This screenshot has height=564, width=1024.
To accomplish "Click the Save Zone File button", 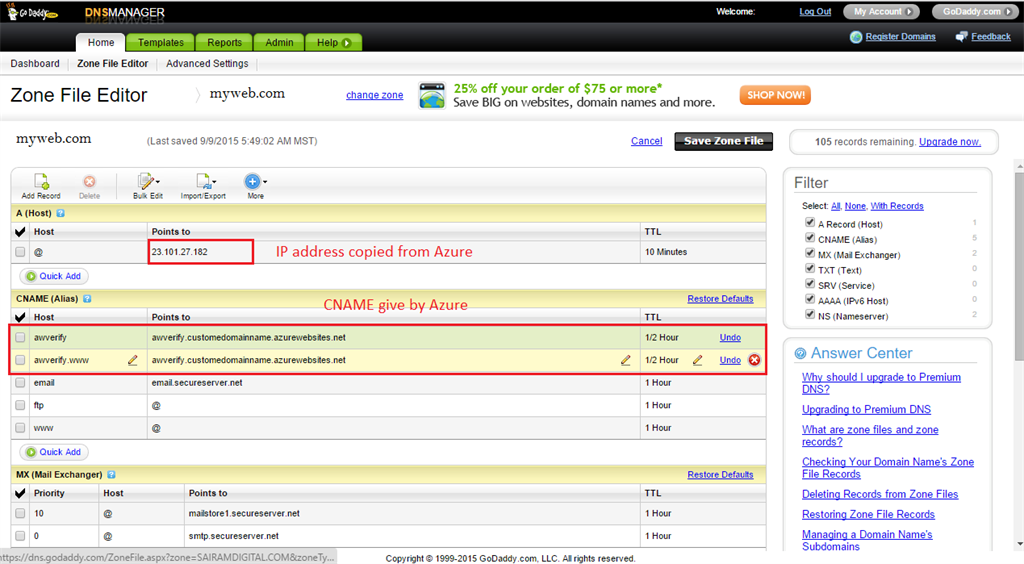I will click(x=724, y=141).
